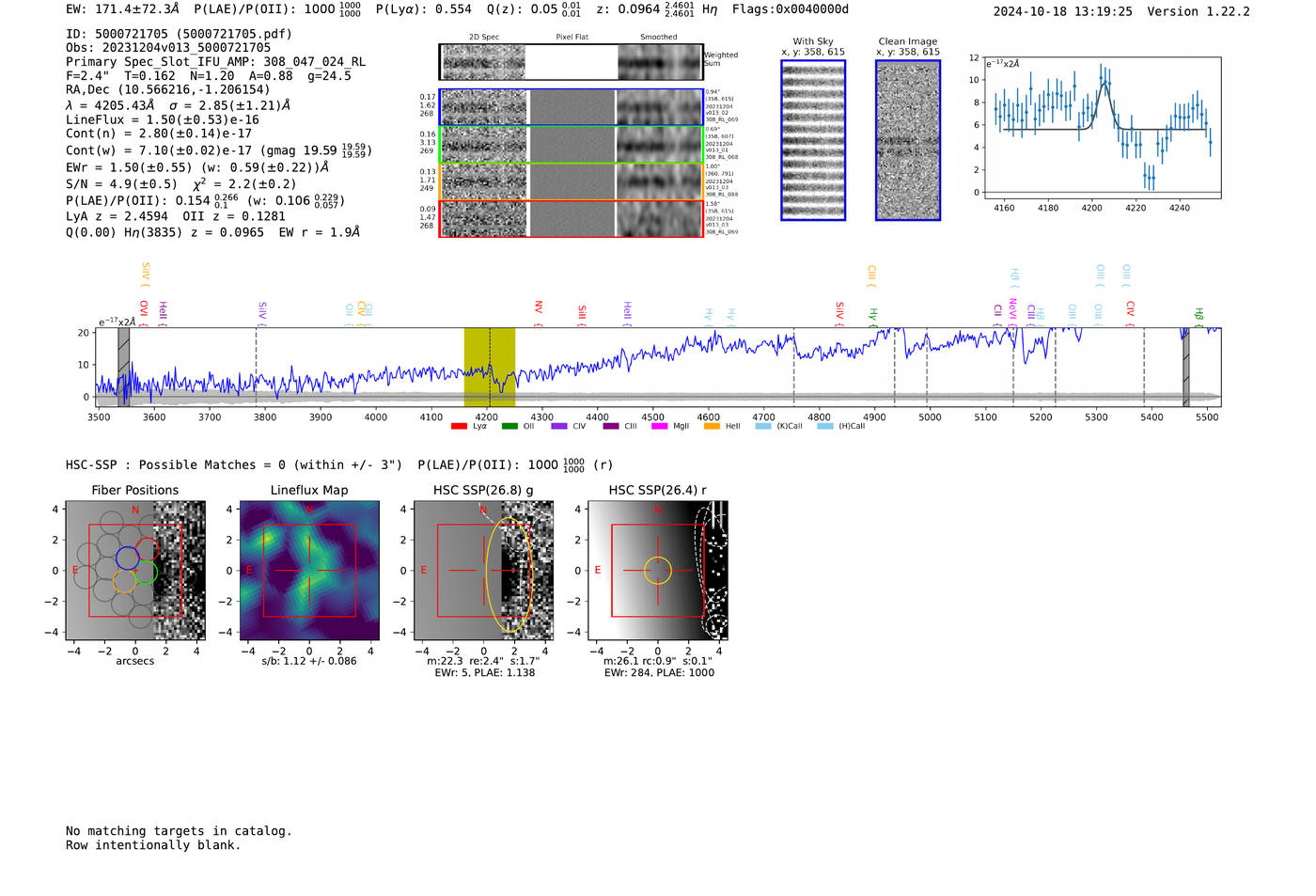Click the EW: 171.4±72.3Å header value
Viewport: 1316px width, 896px height.
tap(122, 9)
